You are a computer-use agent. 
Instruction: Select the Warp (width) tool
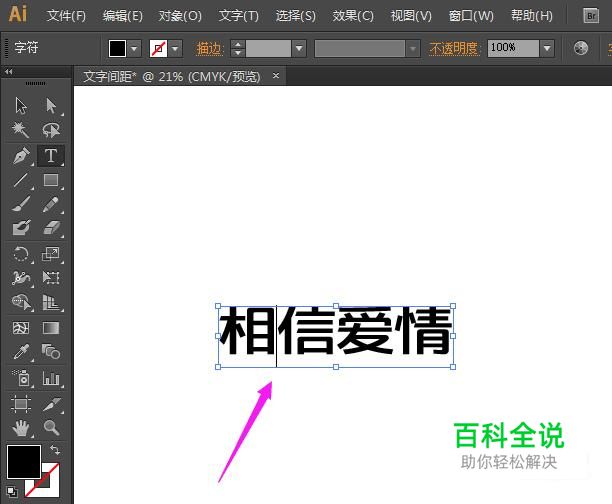coord(21,278)
